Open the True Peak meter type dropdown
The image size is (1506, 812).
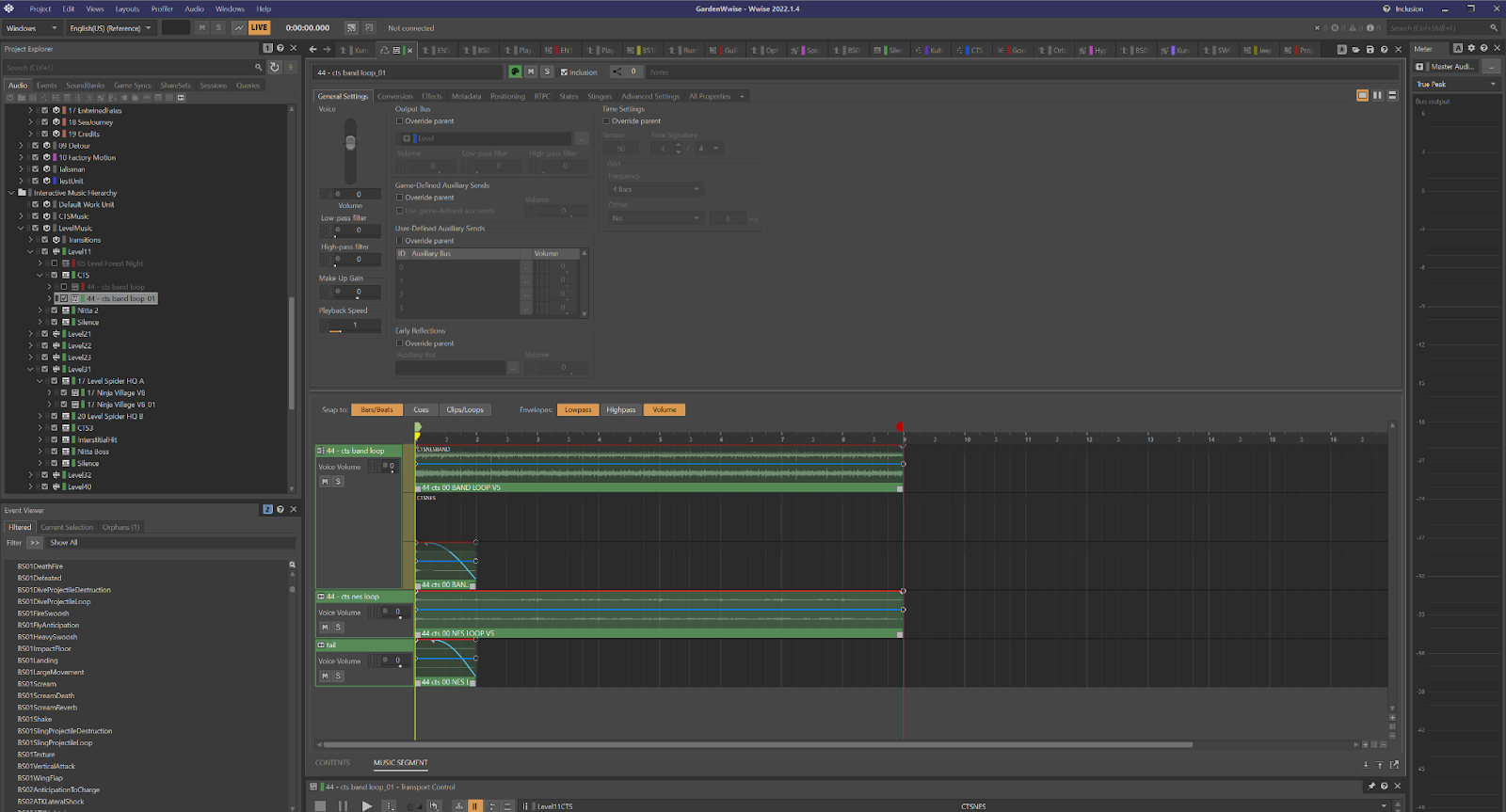point(1456,85)
